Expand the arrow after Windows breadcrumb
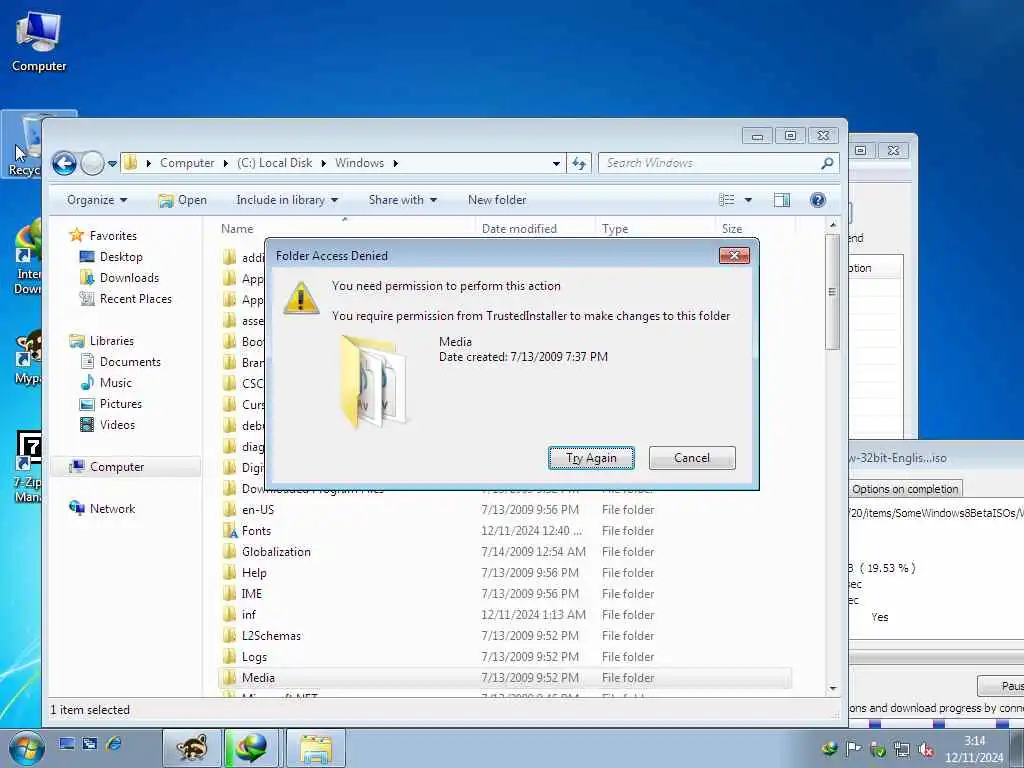The image size is (1024, 768). click(396, 163)
